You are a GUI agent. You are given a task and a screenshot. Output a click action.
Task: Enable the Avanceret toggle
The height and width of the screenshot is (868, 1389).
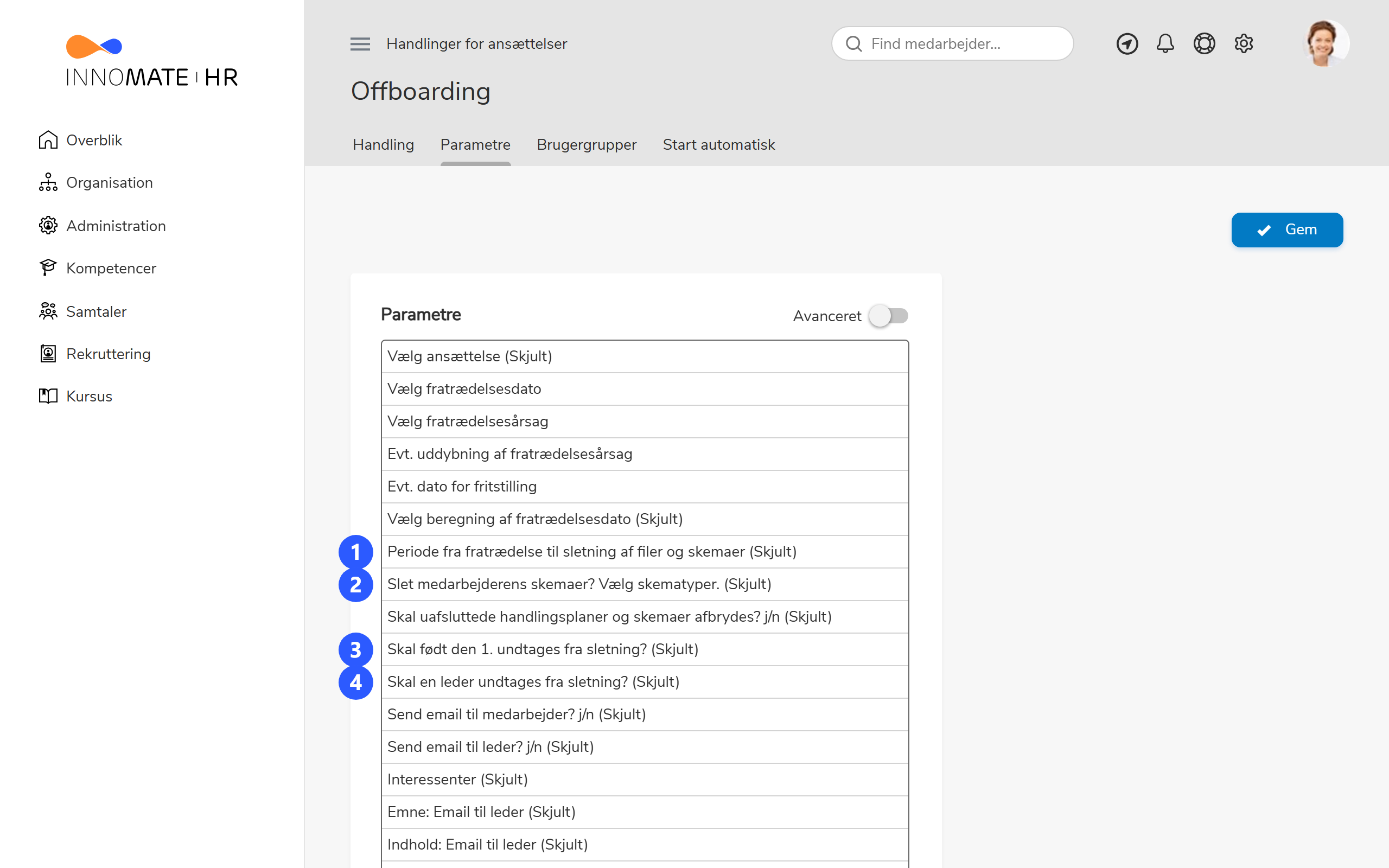pos(889,316)
